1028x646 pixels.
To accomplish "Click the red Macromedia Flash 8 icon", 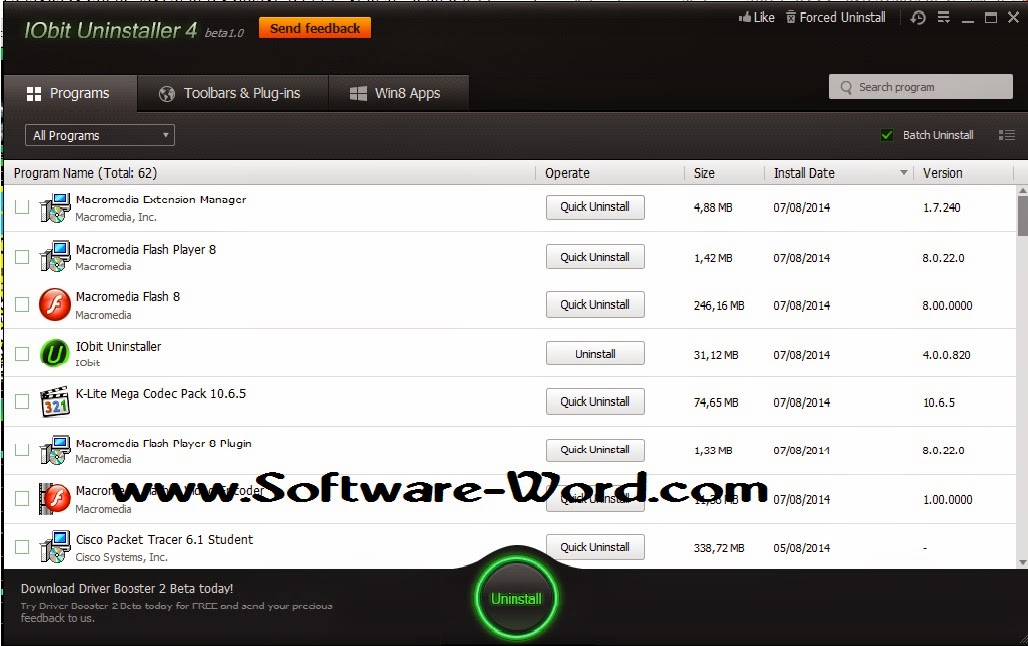I will coord(54,305).
